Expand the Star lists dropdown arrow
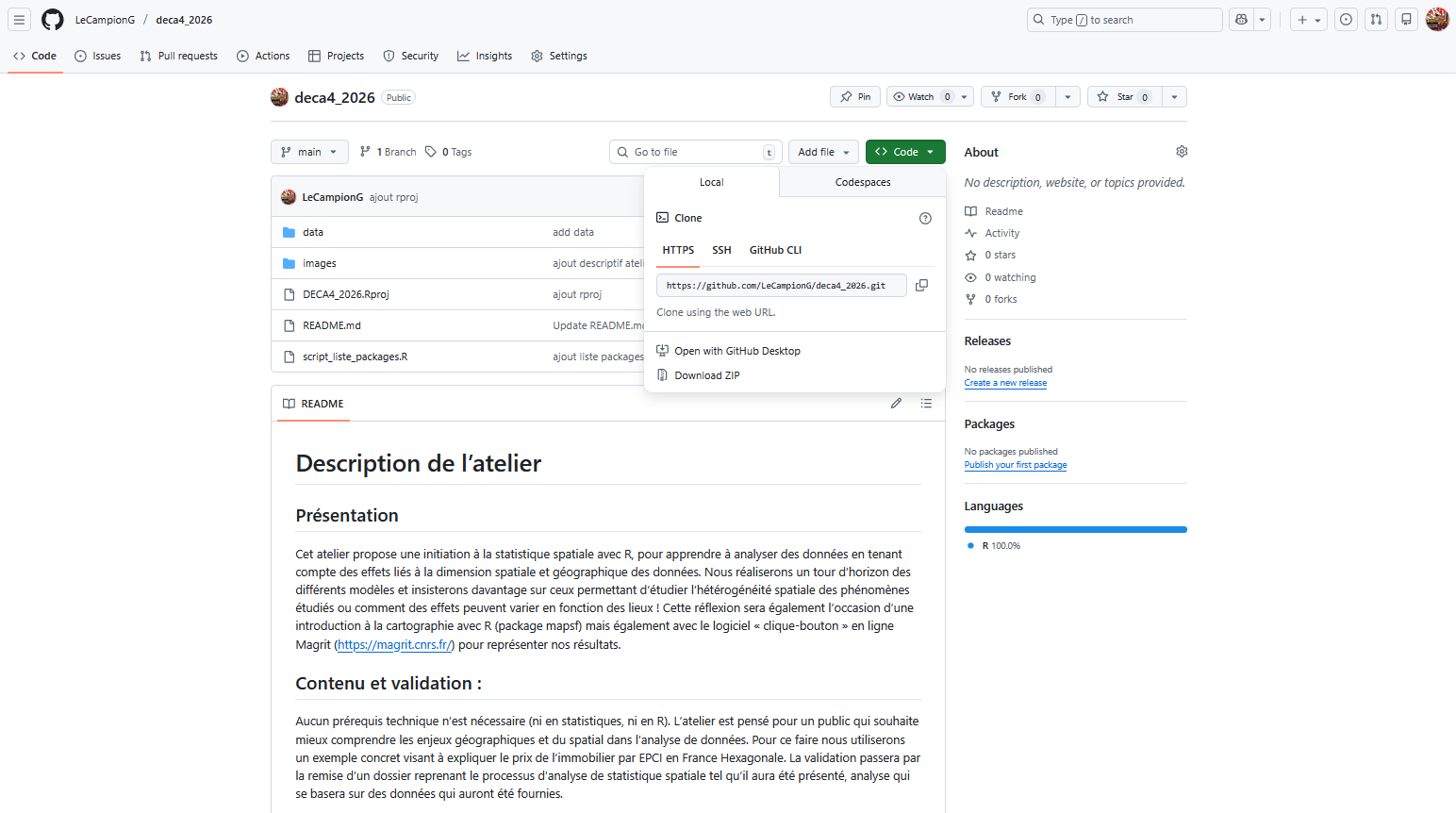1456x813 pixels. pyautogui.click(x=1174, y=97)
